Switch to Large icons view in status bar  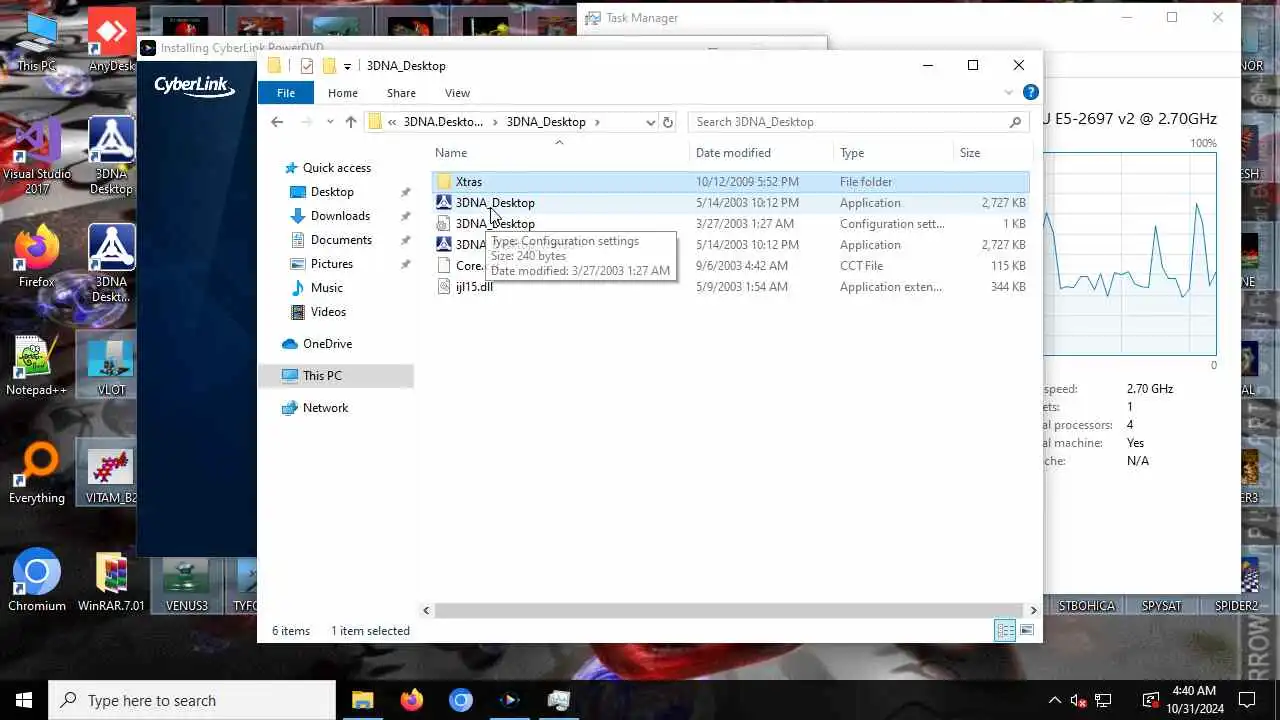pyautogui.click(x=1026, y=630)
